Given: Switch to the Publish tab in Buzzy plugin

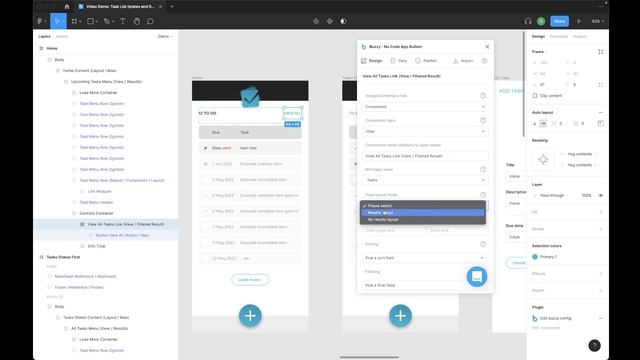Looking at the screenshot, I should click(426, 61).
